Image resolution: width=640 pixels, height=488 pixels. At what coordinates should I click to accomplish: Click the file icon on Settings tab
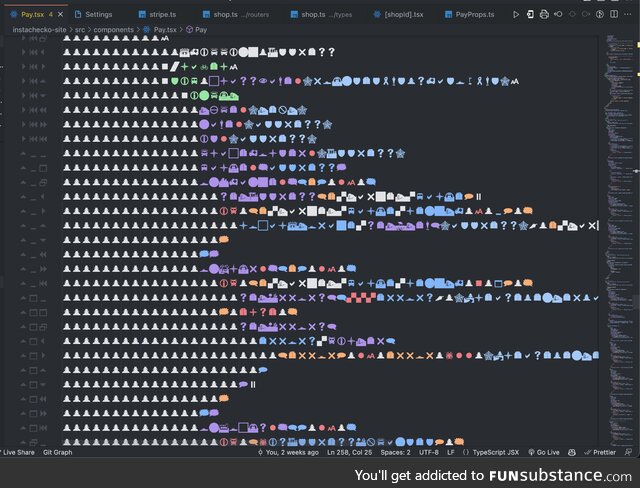pos(78,15)
